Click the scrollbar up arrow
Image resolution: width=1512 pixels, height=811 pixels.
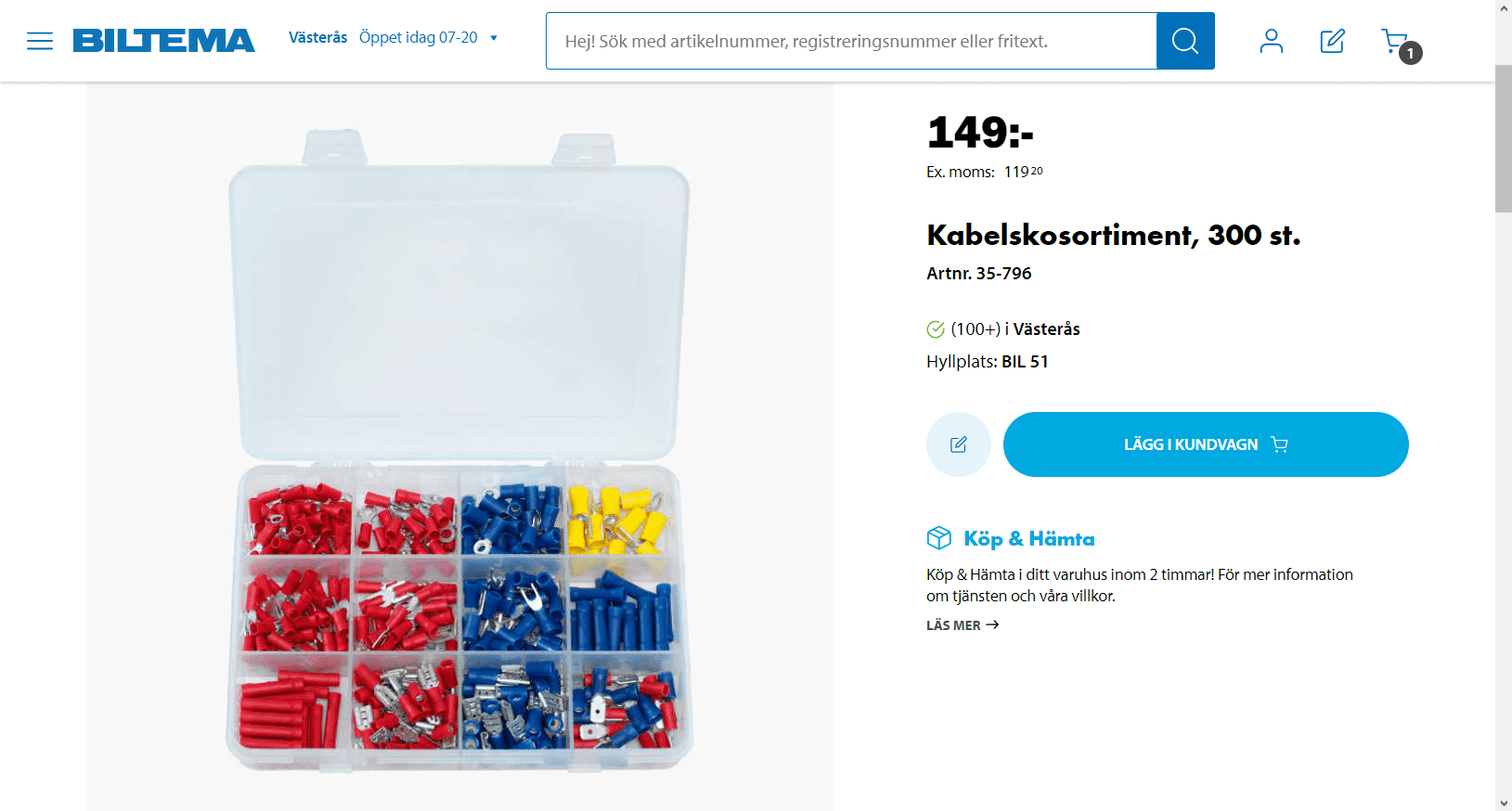1504,7
